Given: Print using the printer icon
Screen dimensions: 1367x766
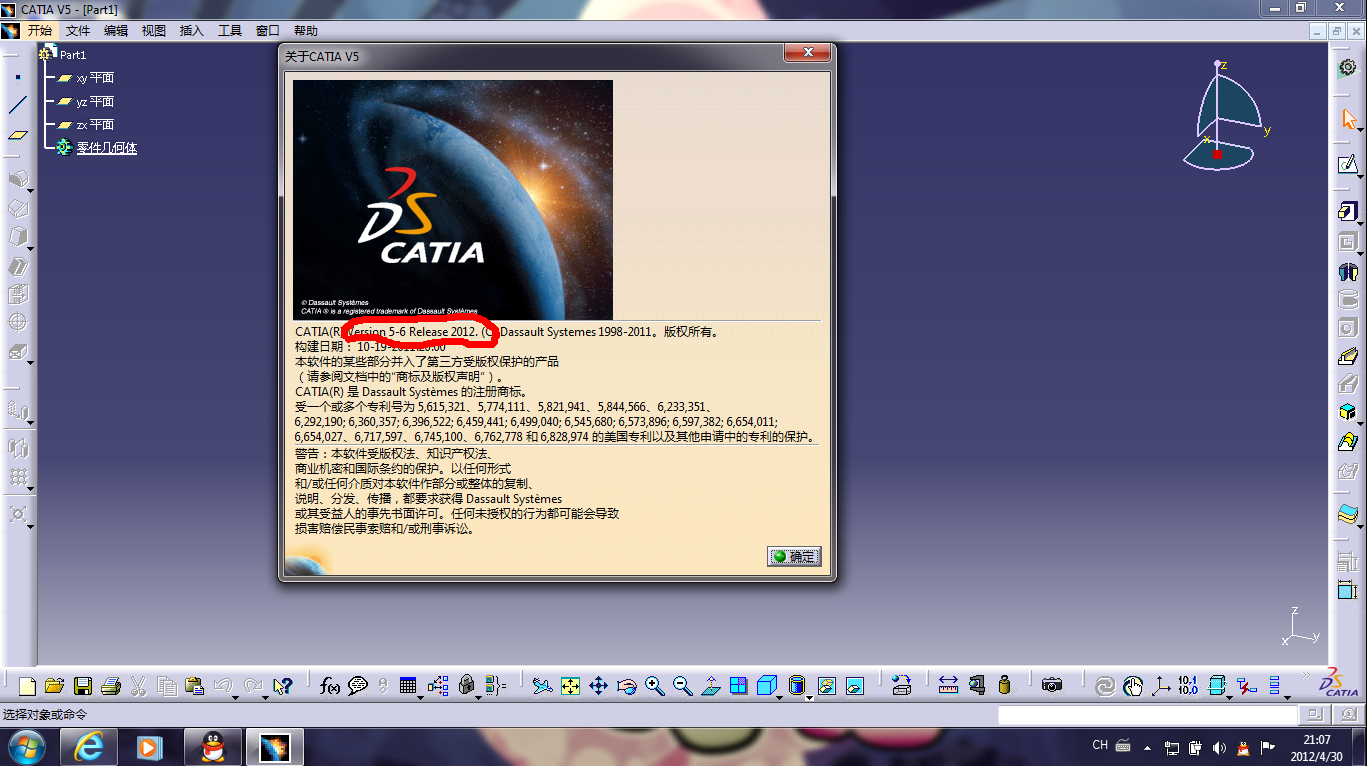Looking at the screenshot, I should [x=111, y=686].
